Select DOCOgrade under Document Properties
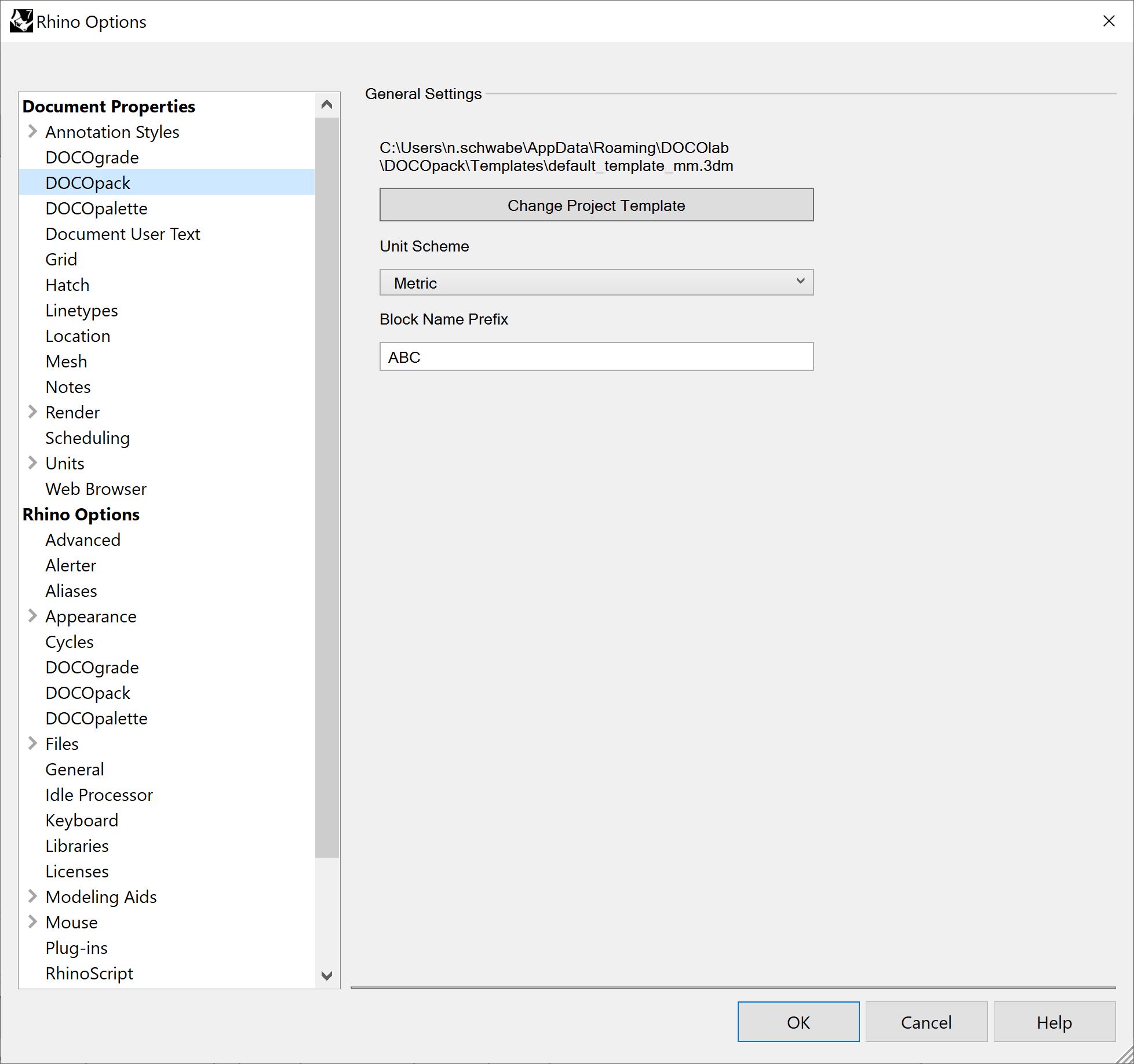1134x1064 pixels. pyautogui.click(x=92, y=158)
